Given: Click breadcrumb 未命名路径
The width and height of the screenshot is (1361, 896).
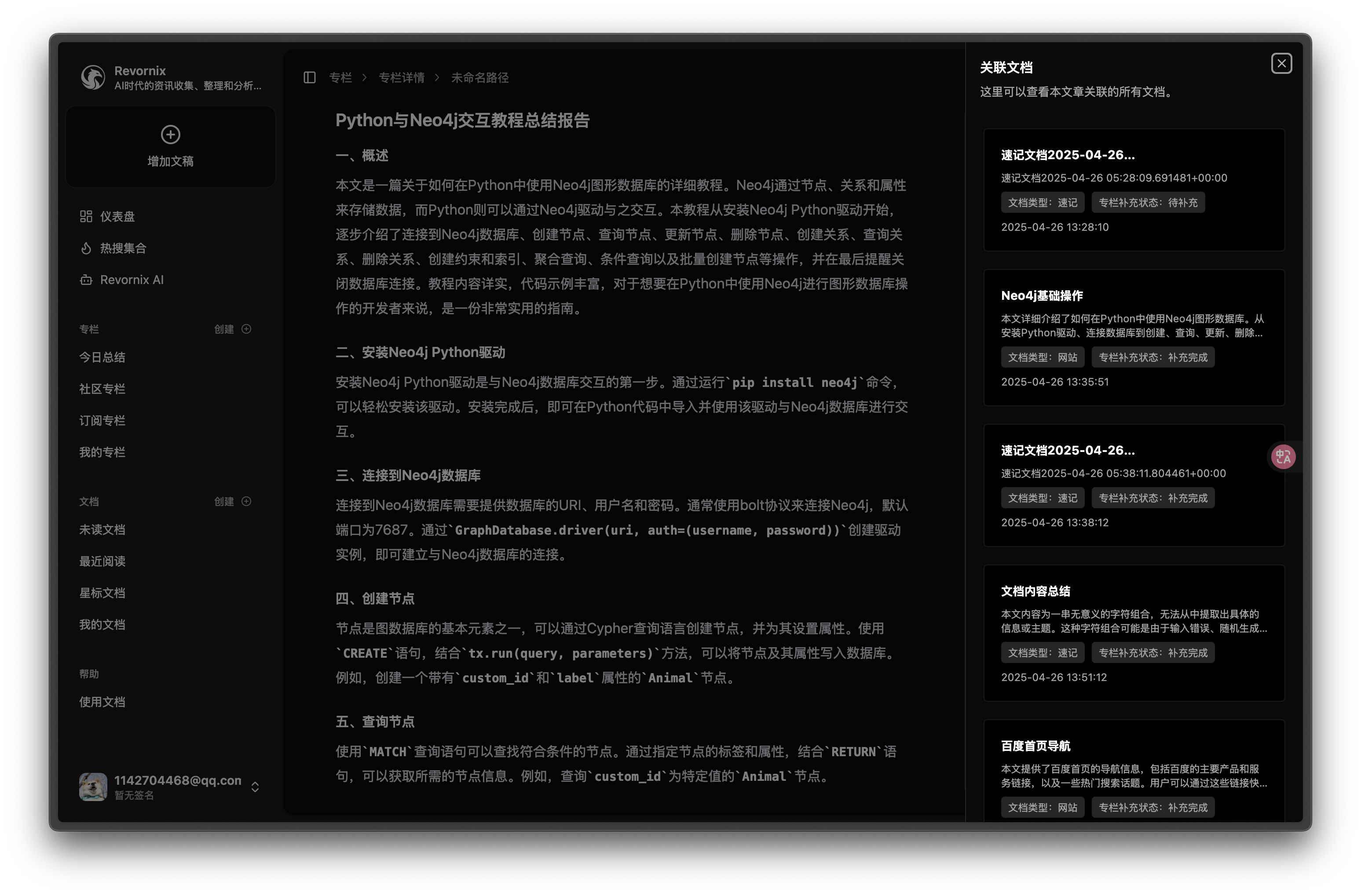Looking at the screenshot, I should pyautogui.click(x=480, y=78).
